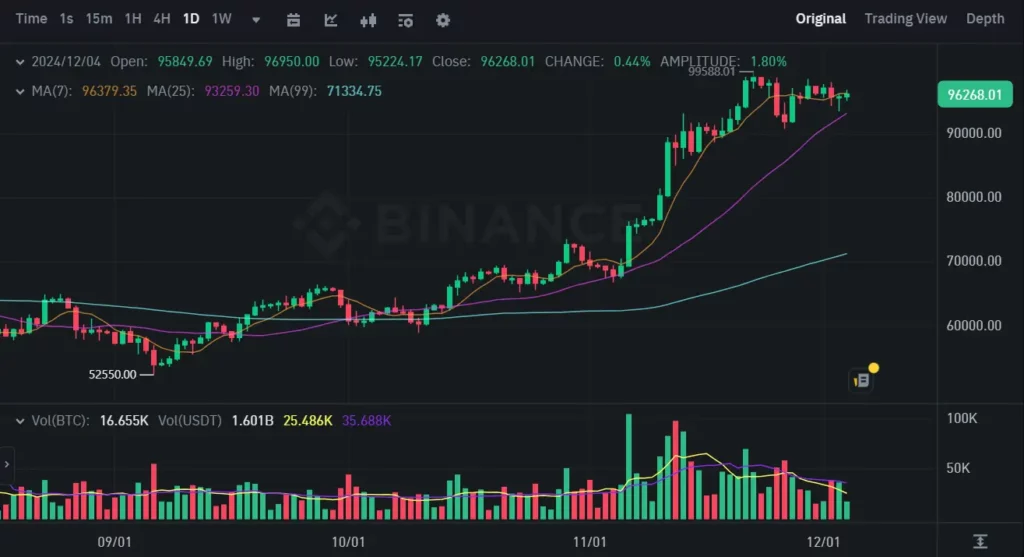
Task: Click the collapse chart icon at bottom right
Action: 980,541
